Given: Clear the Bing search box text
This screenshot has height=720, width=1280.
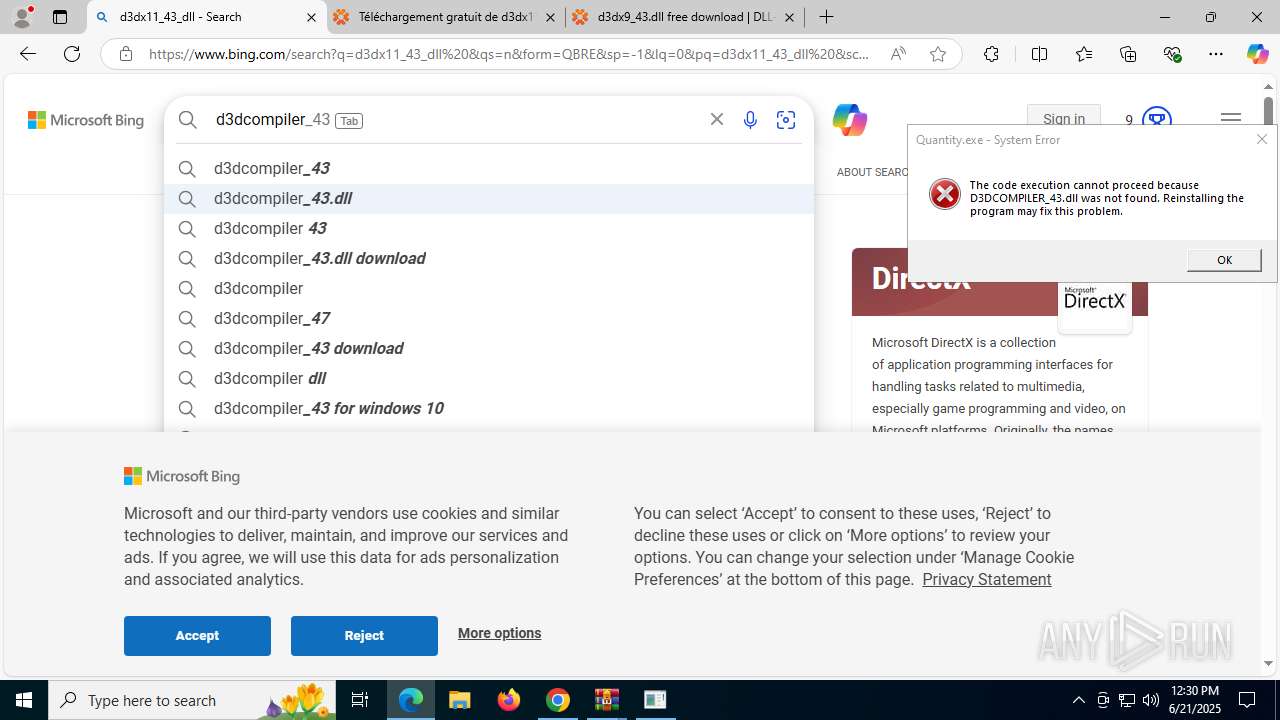Looking at the screenshot, I should point(717,119).
